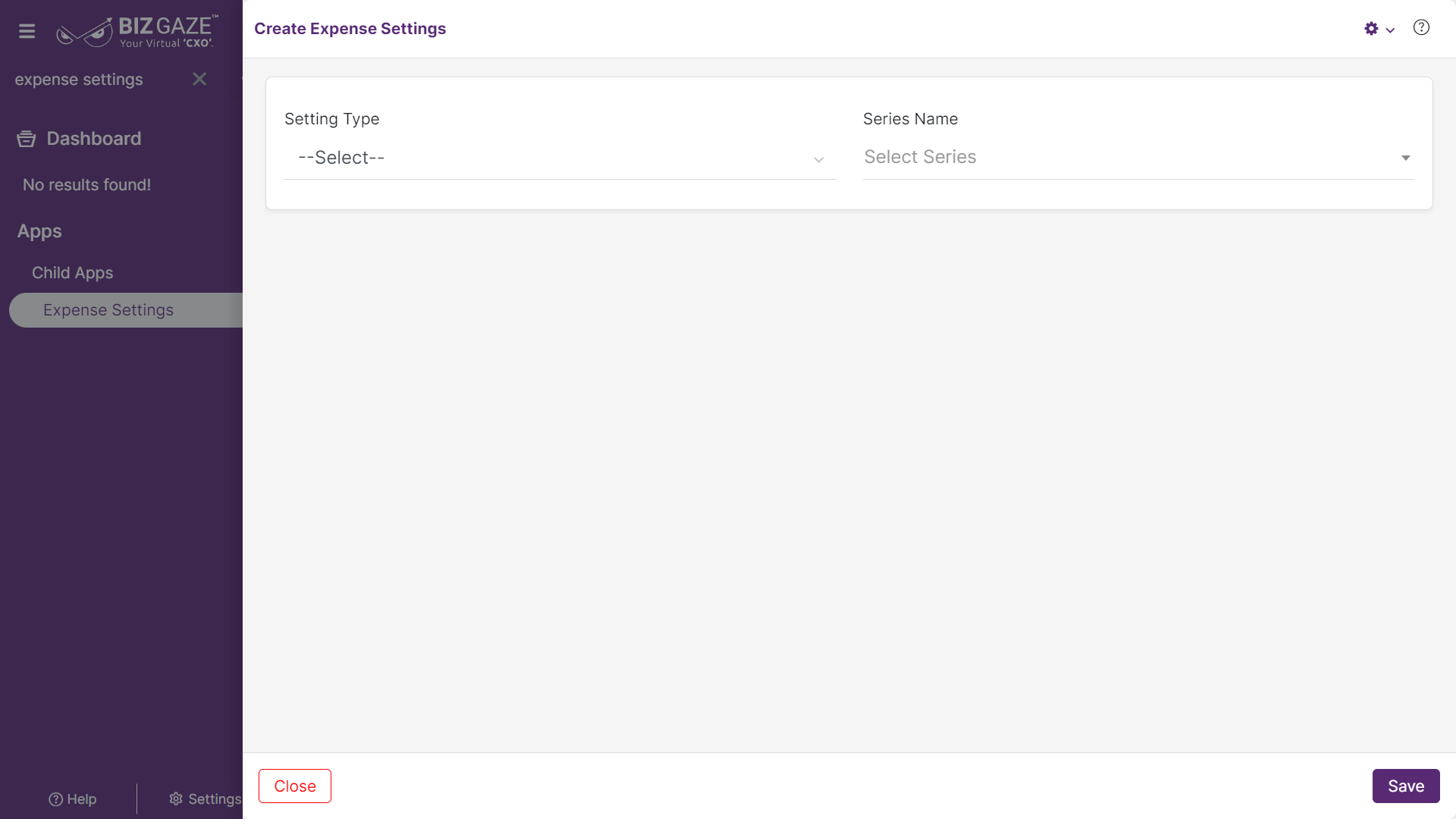The height and width of the screenshot is (819, 1456).
Task: Select Expense Settings in sidebar
Action: 126,310
